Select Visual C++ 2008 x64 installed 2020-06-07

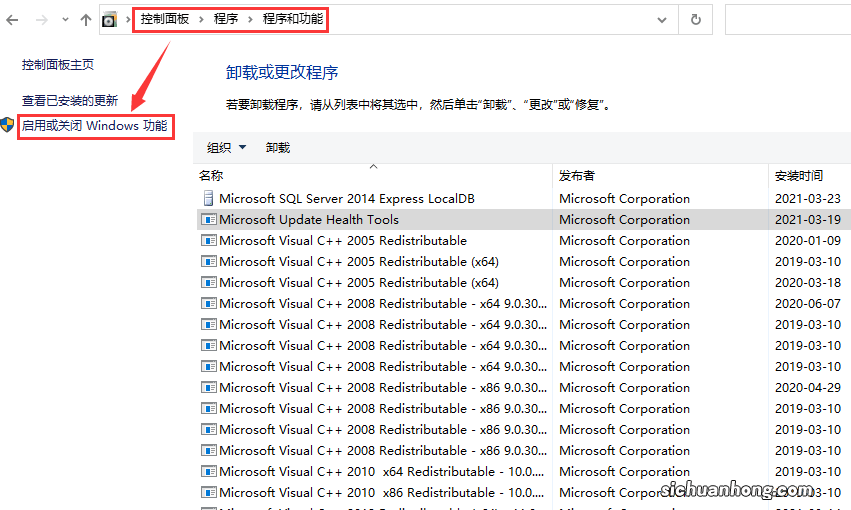click(383, 303)
